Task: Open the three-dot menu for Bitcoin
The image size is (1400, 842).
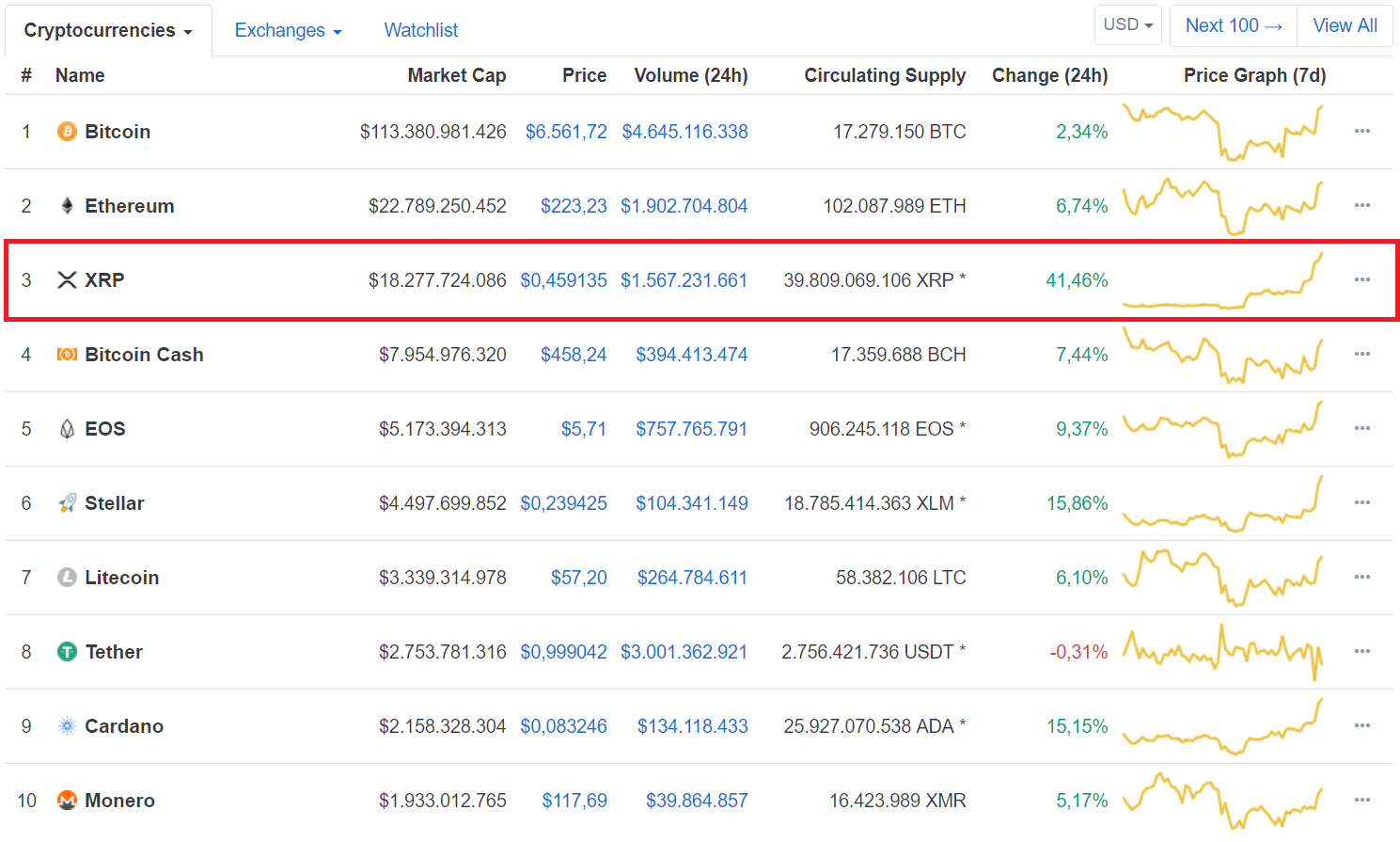Action: coord(1362,131)
